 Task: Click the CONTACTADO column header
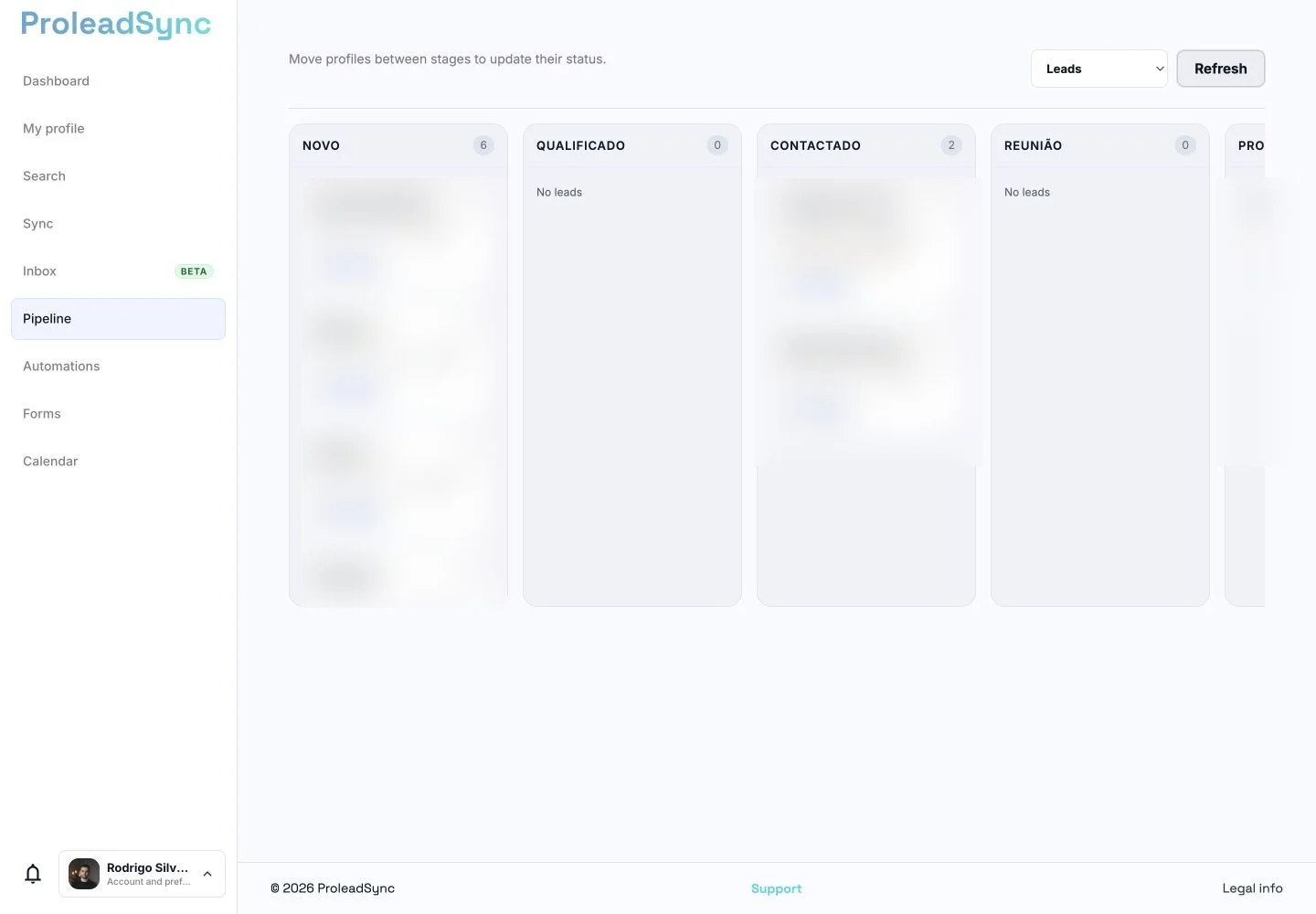point(815,145)
